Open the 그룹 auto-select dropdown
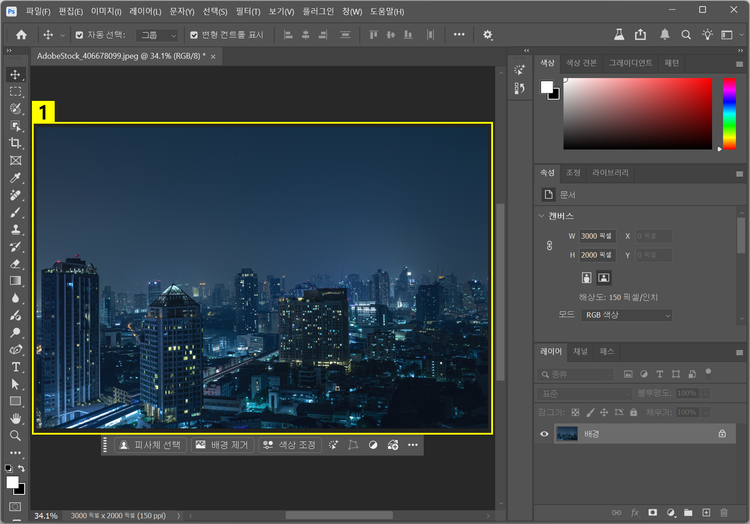The height and width of the screenshot is (524, 750). (x=157, y=35)
